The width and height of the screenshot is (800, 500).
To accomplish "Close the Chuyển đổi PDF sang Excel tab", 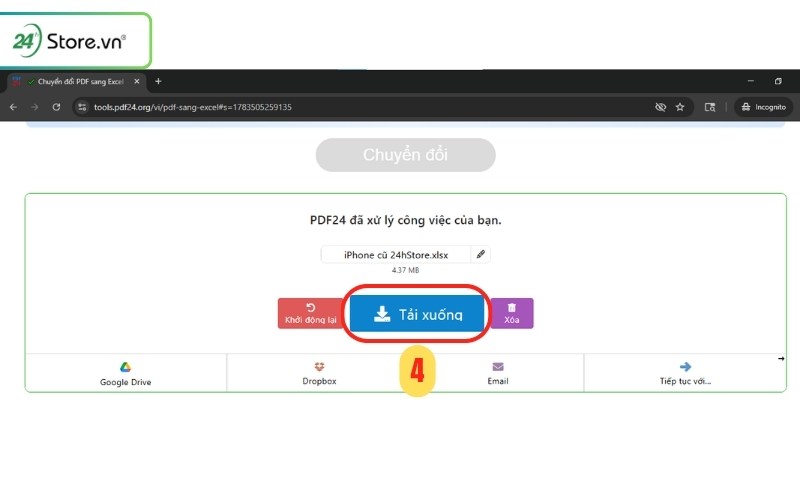I will pyautogui.click(x=137, y=82).
